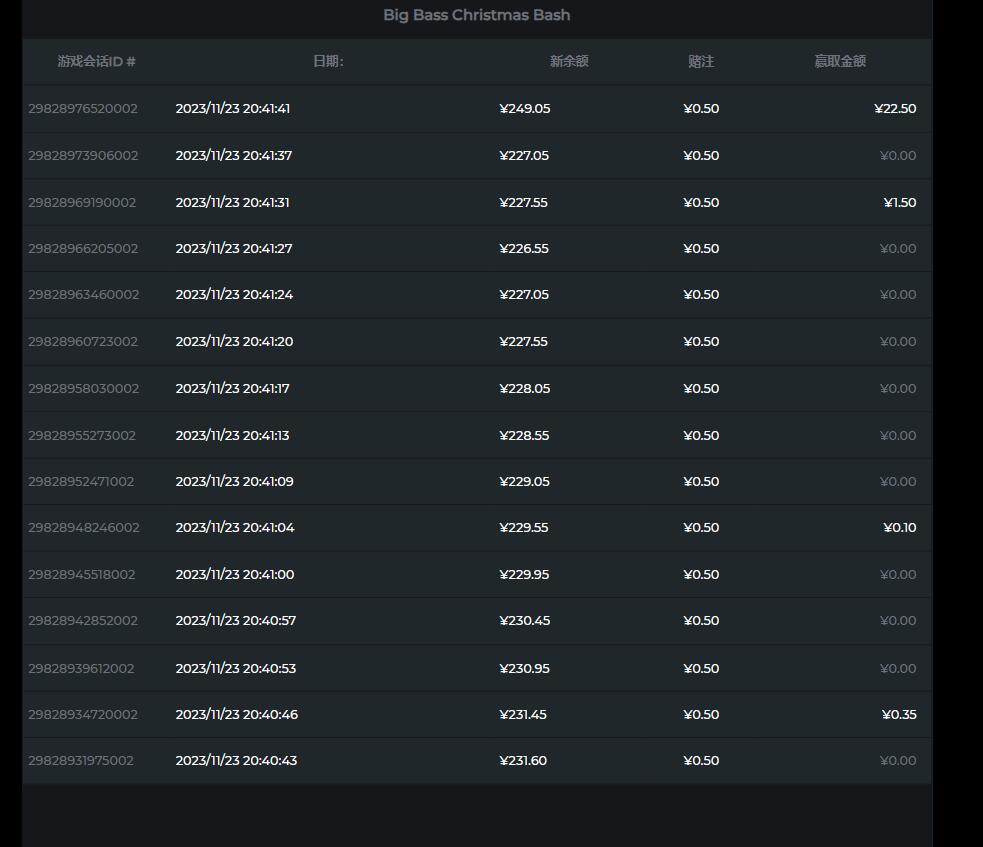Select the 赢取金额 column header
The image size is (983, 847).
[839, 61]
